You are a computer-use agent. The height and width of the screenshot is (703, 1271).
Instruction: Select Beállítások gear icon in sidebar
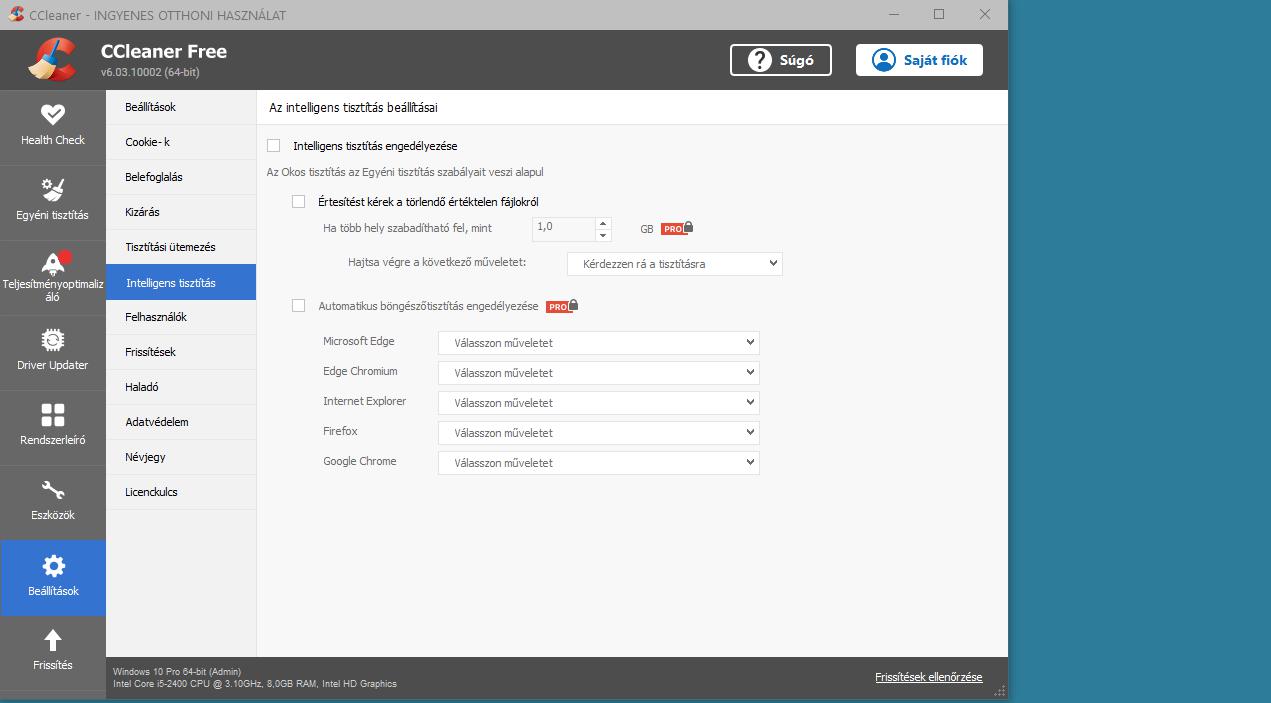coord(53,566)
